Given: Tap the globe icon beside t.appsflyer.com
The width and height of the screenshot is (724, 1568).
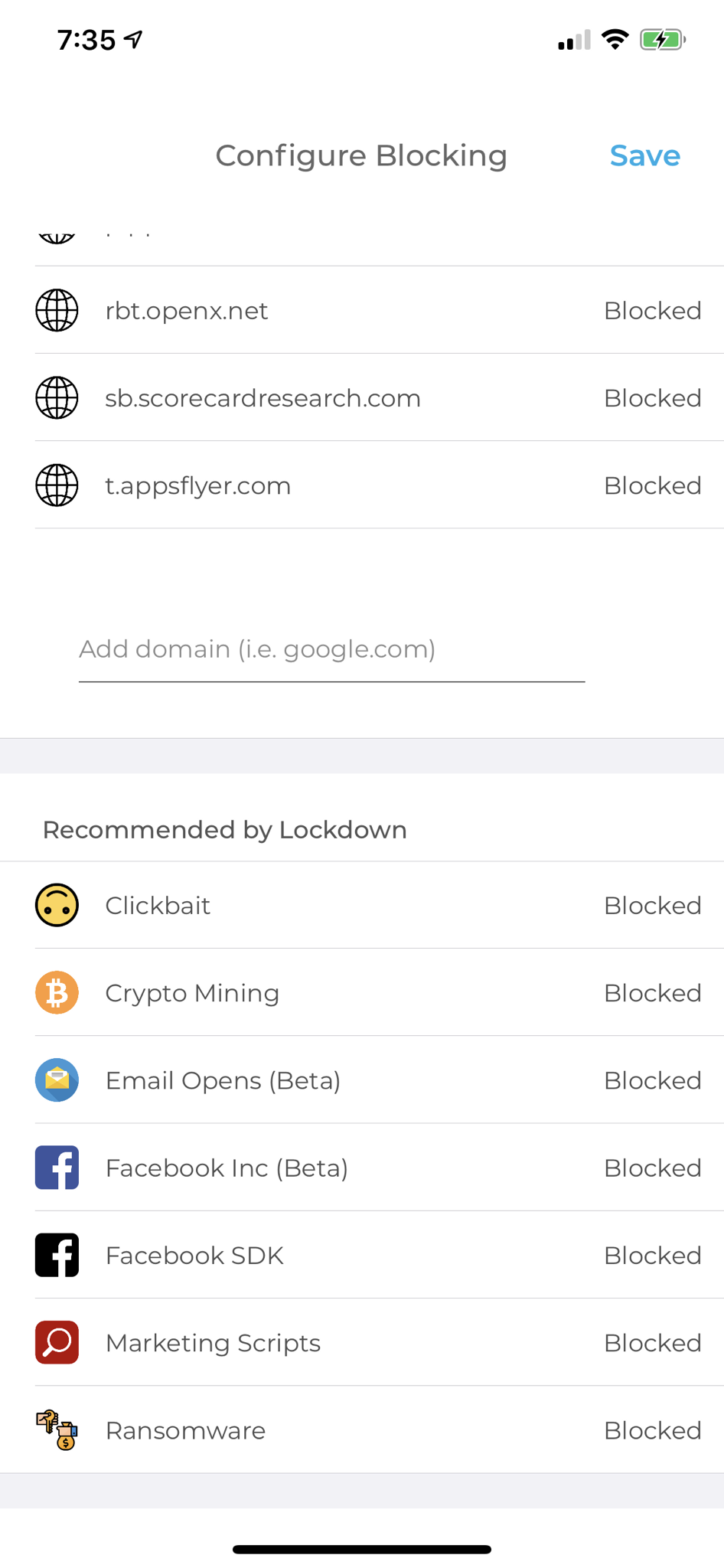Looking at the screenshot, I should pos(57,485).
